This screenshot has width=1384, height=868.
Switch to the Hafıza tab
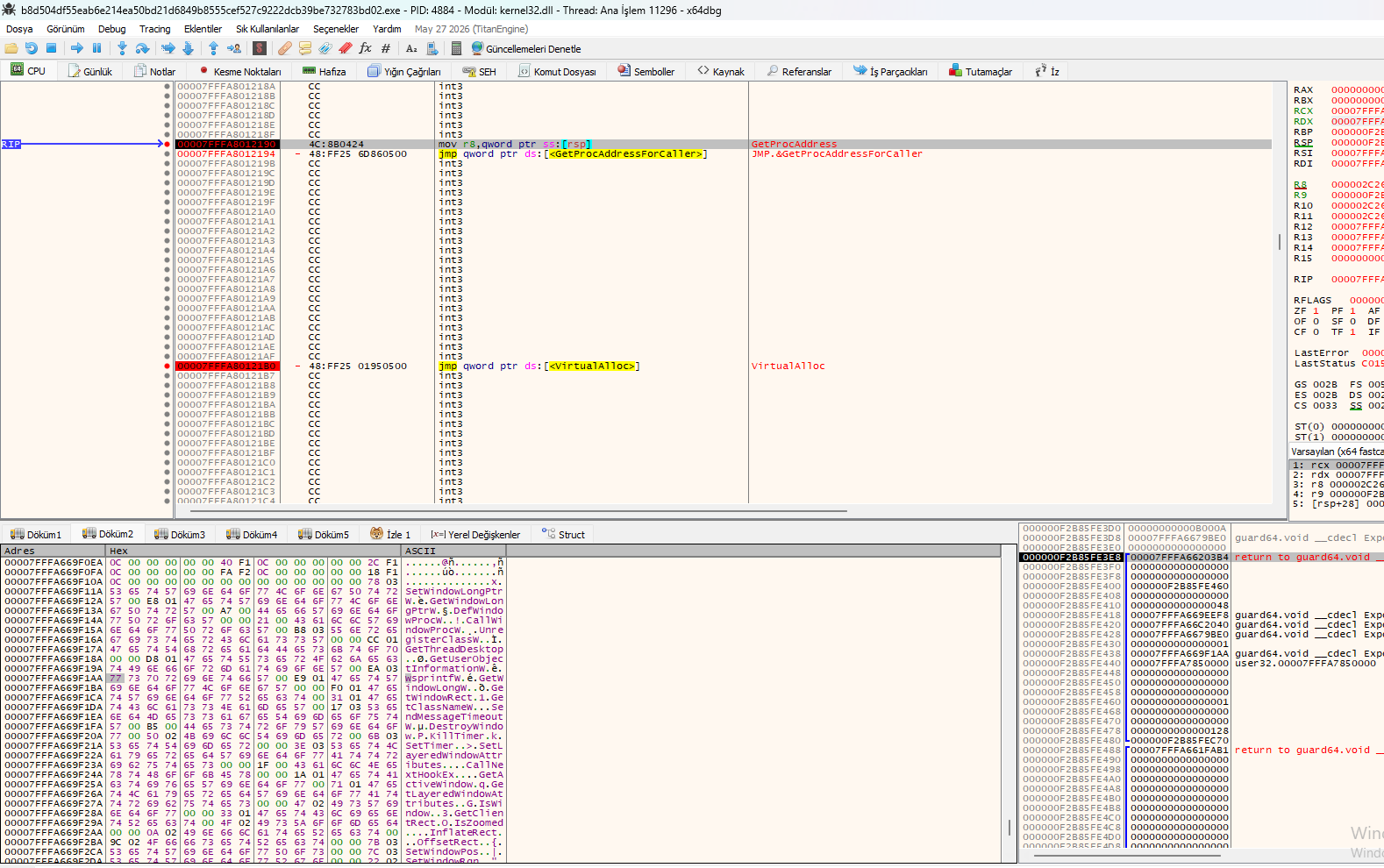[x=324, y=71]
